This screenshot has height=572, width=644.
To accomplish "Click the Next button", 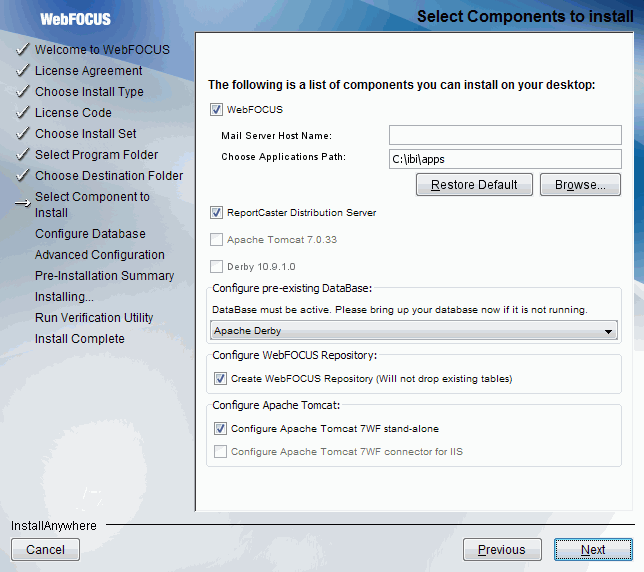I will coord(593,549).
